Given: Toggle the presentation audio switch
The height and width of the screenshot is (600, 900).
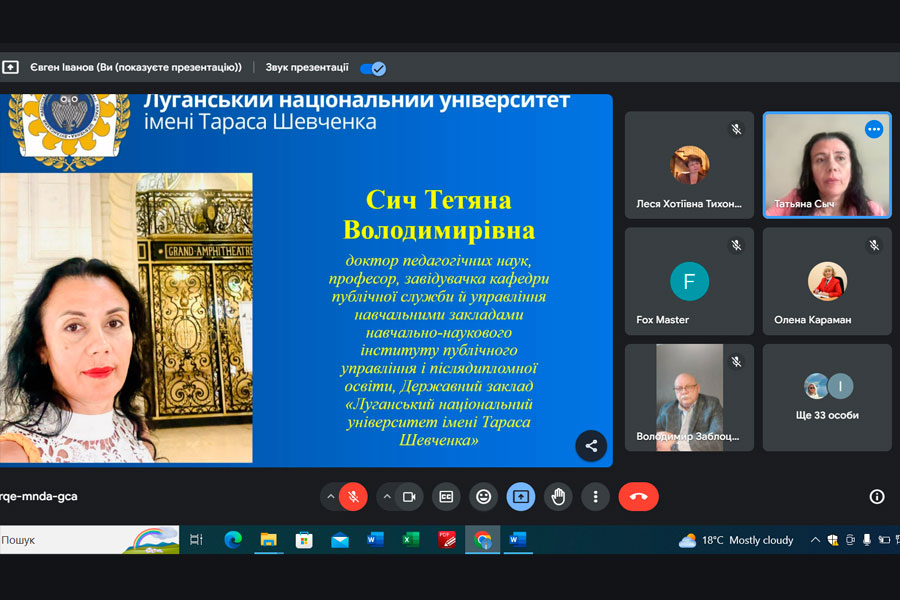Looking at the screenshot, I should pyautogui.click(x=373, y=68).
